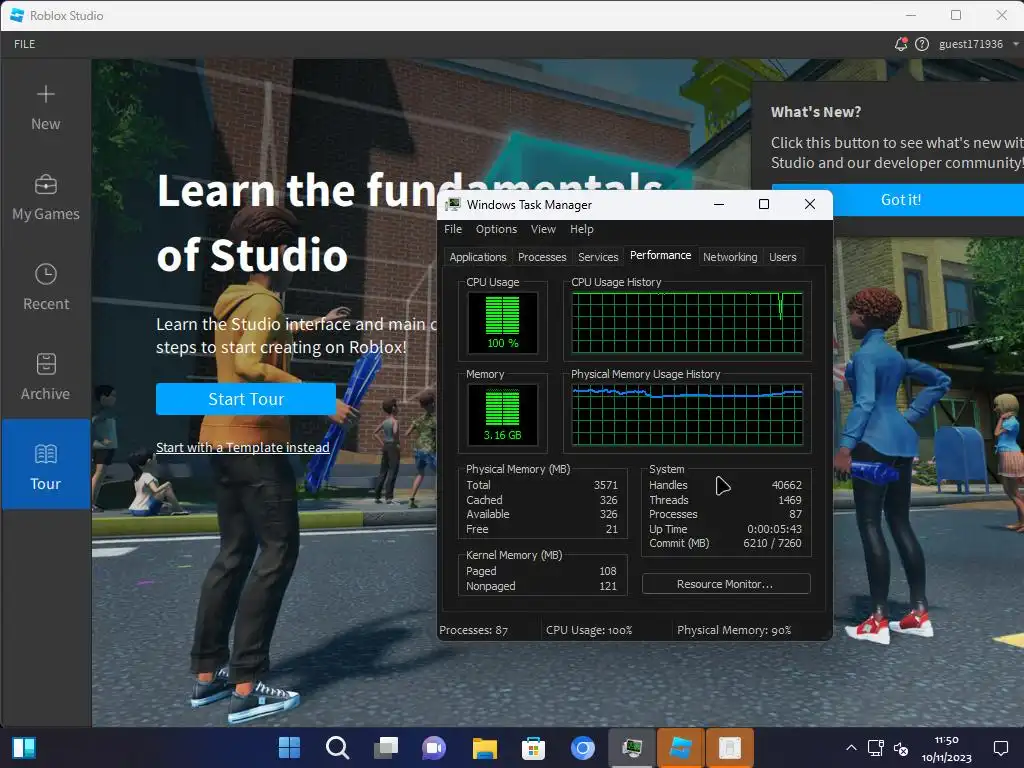Screen dimensions: 1024x768
Task: Open Windows Search from the taskbar
Action: [x=338, y=747]
